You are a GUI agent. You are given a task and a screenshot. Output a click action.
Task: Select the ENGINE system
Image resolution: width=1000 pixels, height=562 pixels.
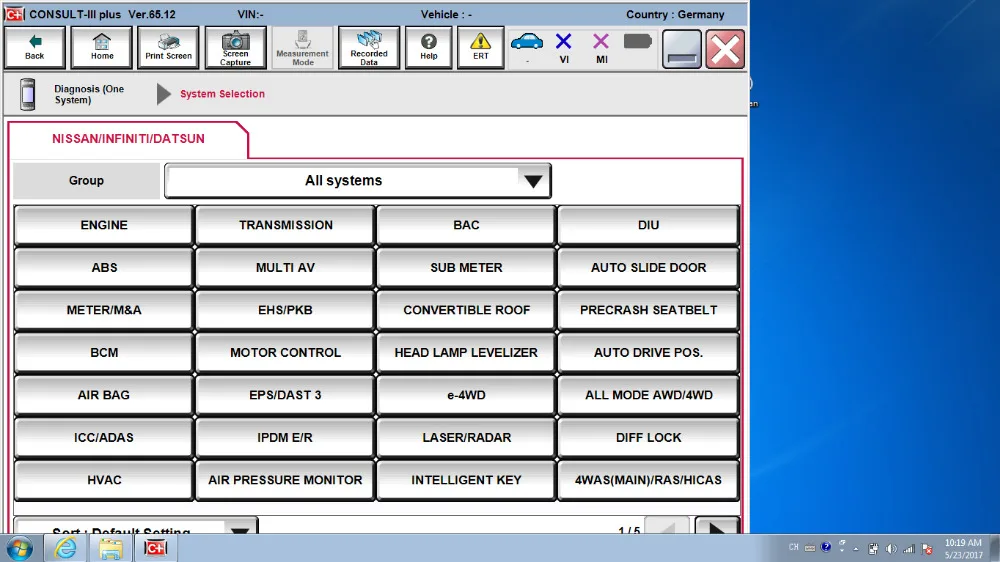(104, 225)
